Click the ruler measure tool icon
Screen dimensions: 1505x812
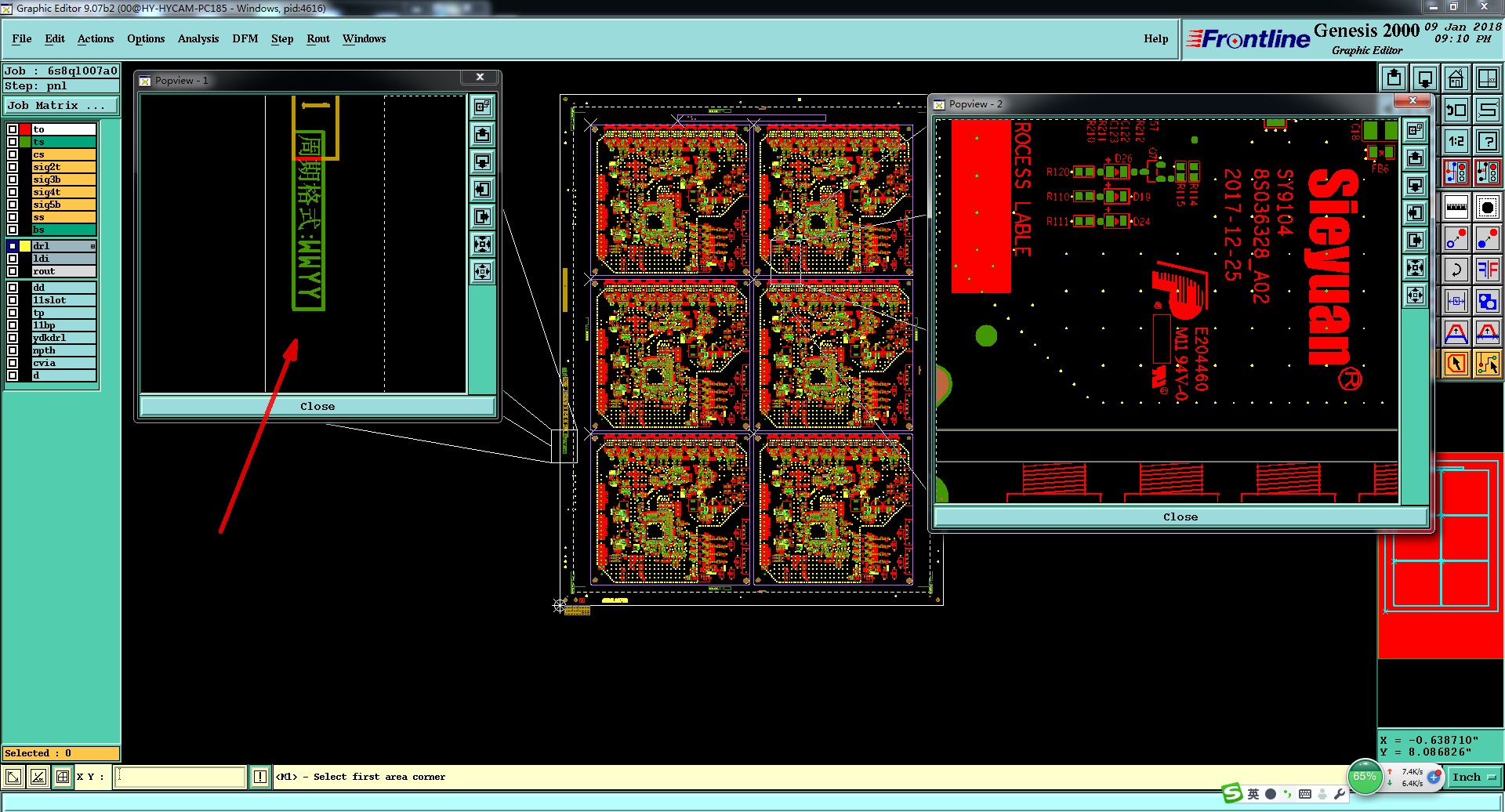coord(1456,208)
